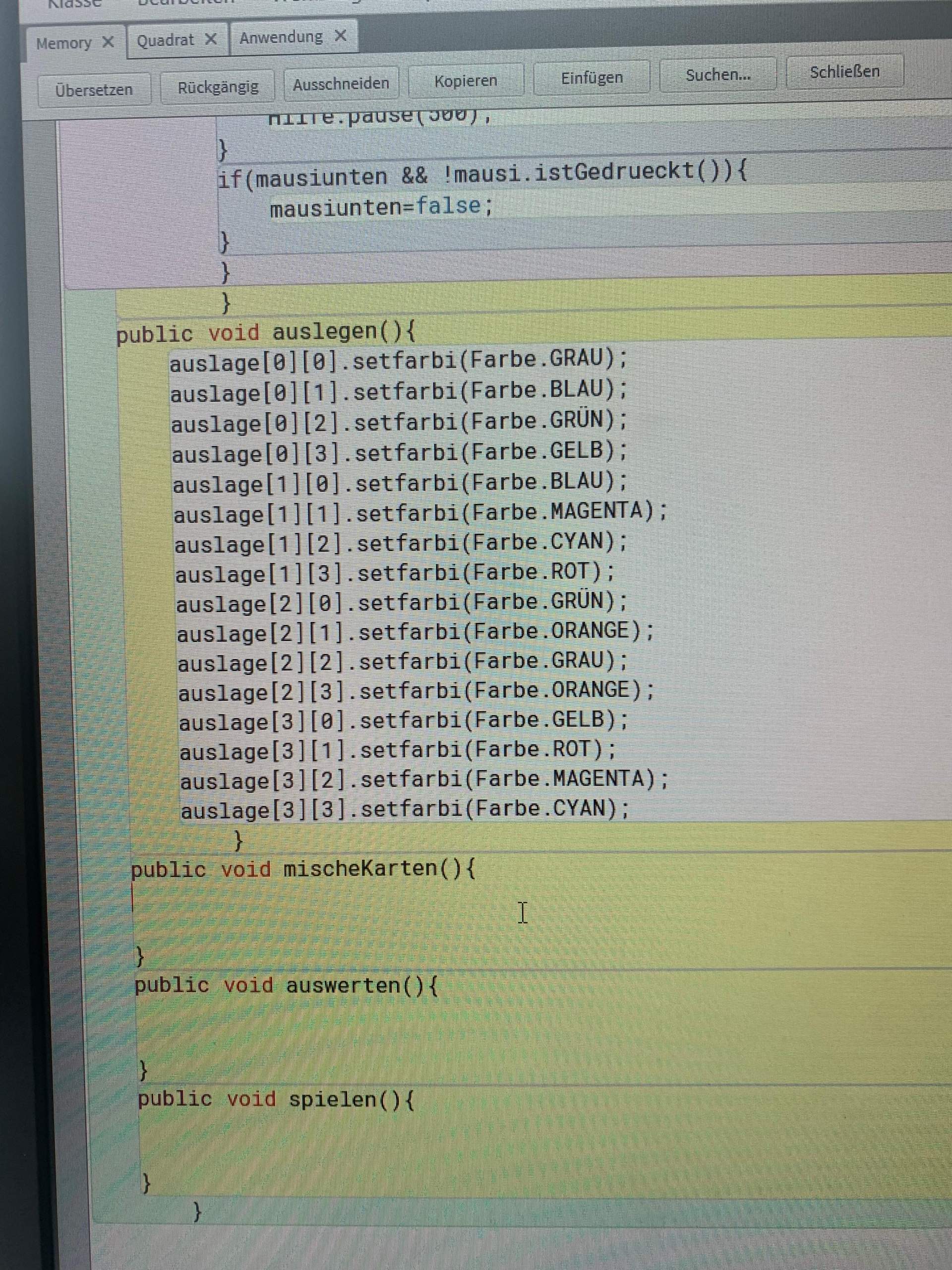Click the line 'auslage[2][0].setfarbi(Farbe.GRÜN);'
The width and height of the screenshot is (952, 1270).
pos(403,603)
